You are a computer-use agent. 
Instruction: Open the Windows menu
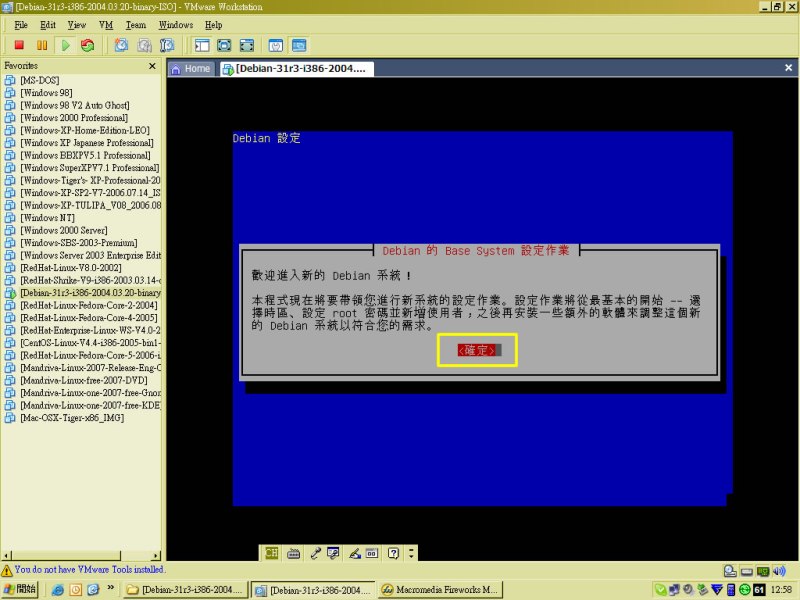(x=176, y=25)
